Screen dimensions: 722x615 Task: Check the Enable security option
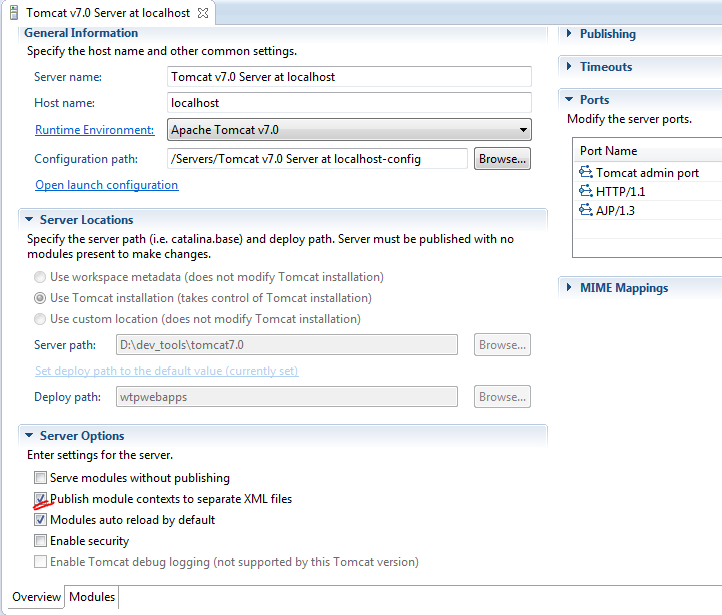coord(40,540)
